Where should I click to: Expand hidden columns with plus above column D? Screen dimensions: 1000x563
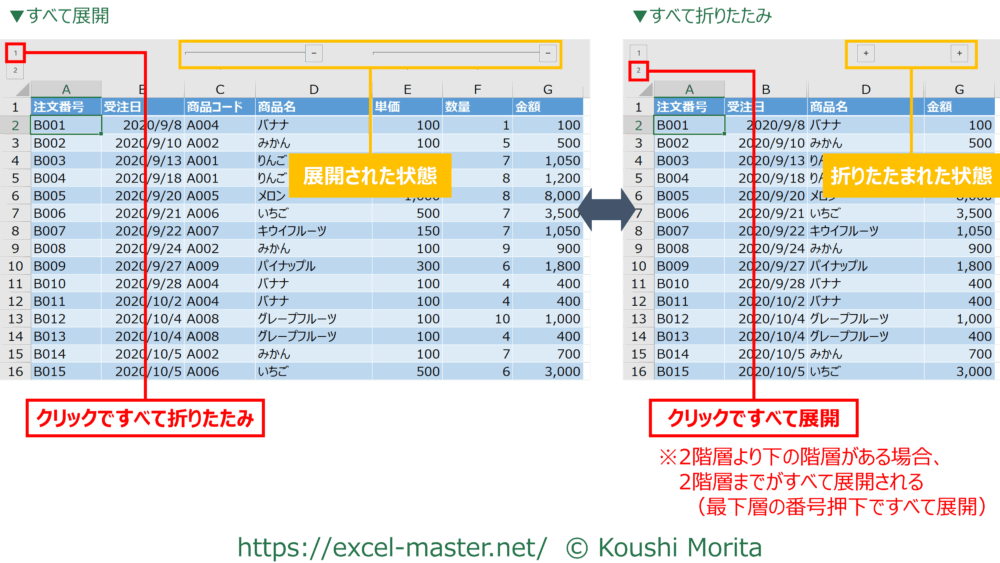coord(866,53)
